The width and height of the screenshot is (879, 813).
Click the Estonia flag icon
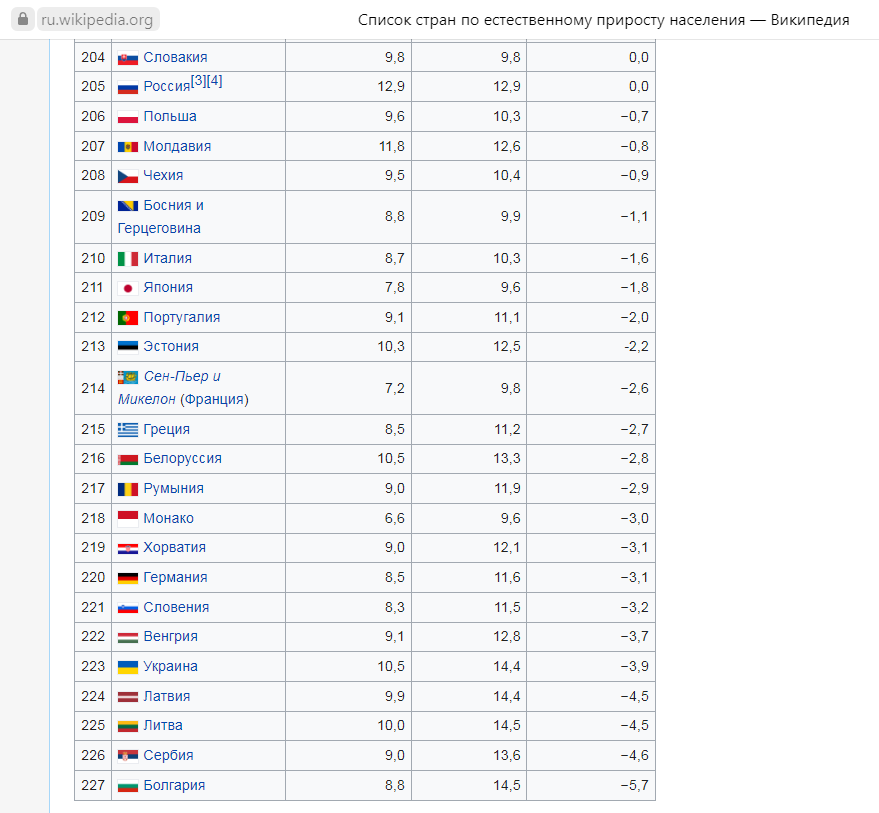[x=128, y=347]
